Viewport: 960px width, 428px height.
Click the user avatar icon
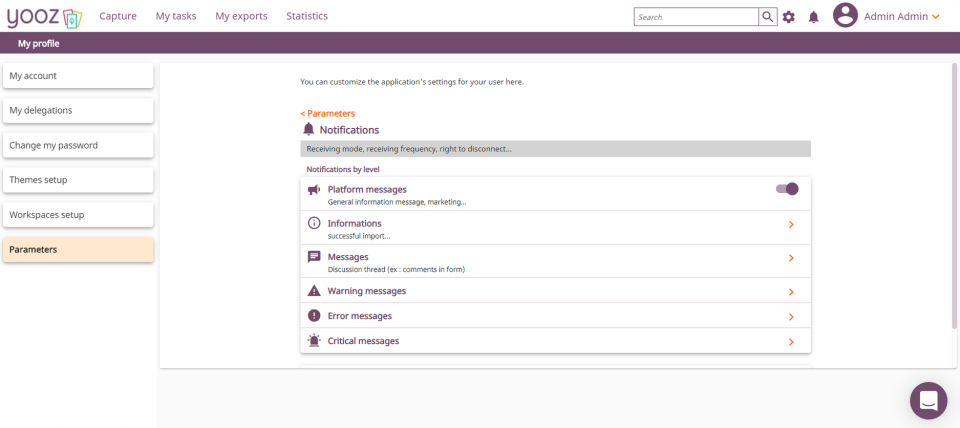click(x=845, y=16)
